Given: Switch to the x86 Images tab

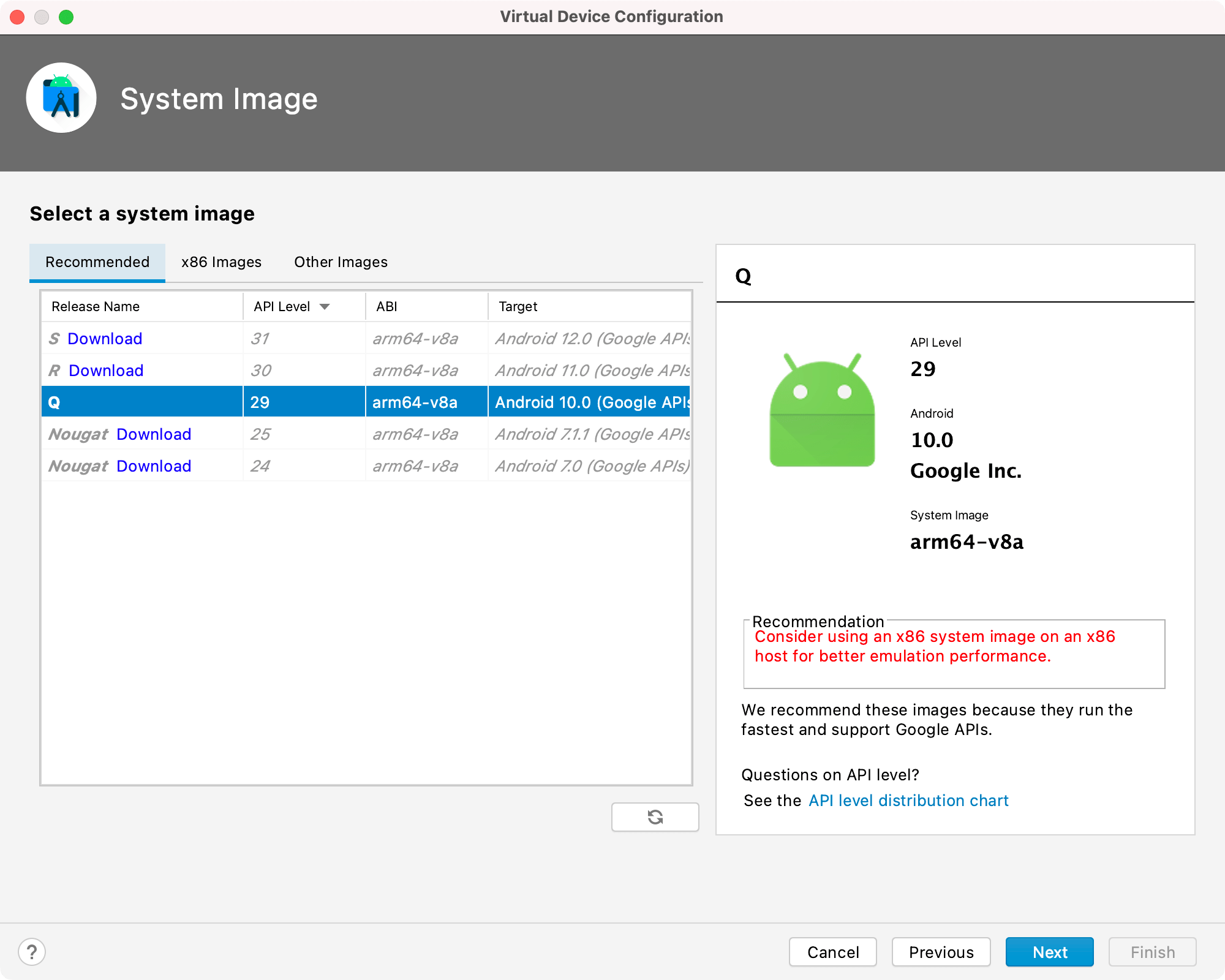Looking at the screenshot, I should 221,262.
